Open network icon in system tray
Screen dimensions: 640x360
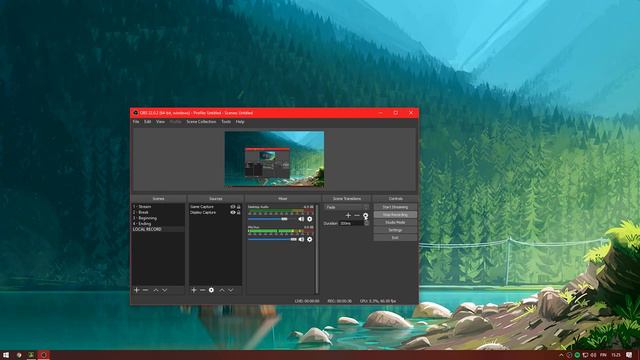[585, 356]
